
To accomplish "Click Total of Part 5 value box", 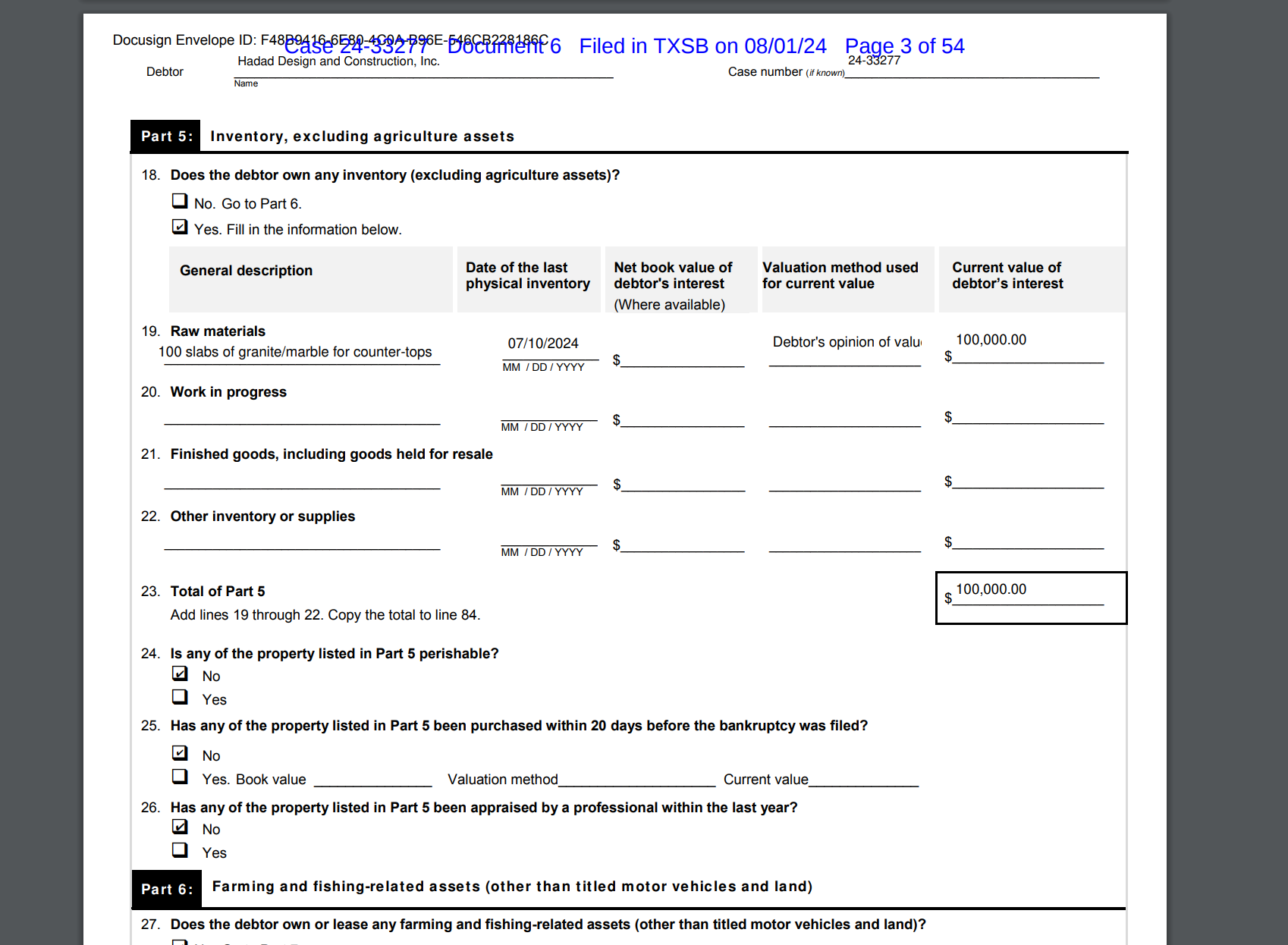I will tap(1031, 598).
